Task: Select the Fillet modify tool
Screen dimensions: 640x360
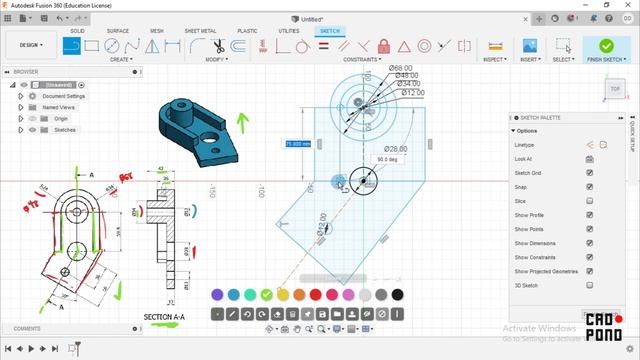Action: 197,46
